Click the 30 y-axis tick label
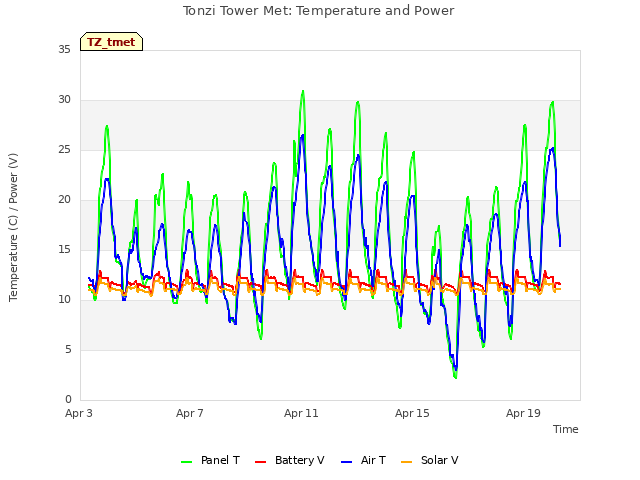The image size is (640, 480). [64, 100]
